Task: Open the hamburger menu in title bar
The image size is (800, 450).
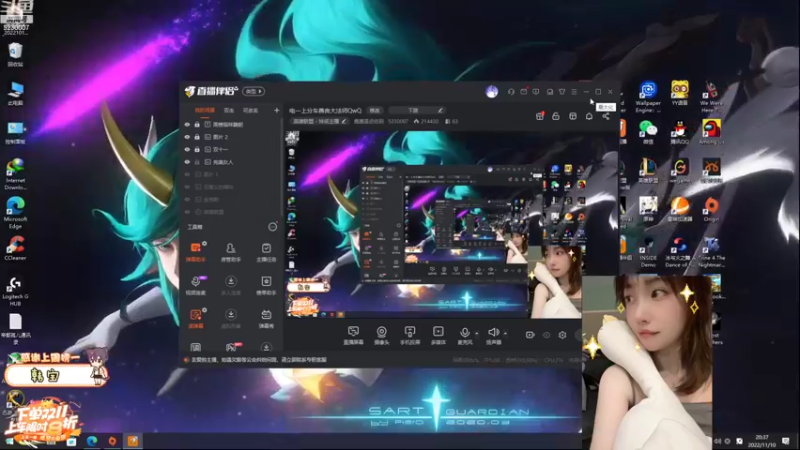Action: pyautogui.click(x=574, y=92)
